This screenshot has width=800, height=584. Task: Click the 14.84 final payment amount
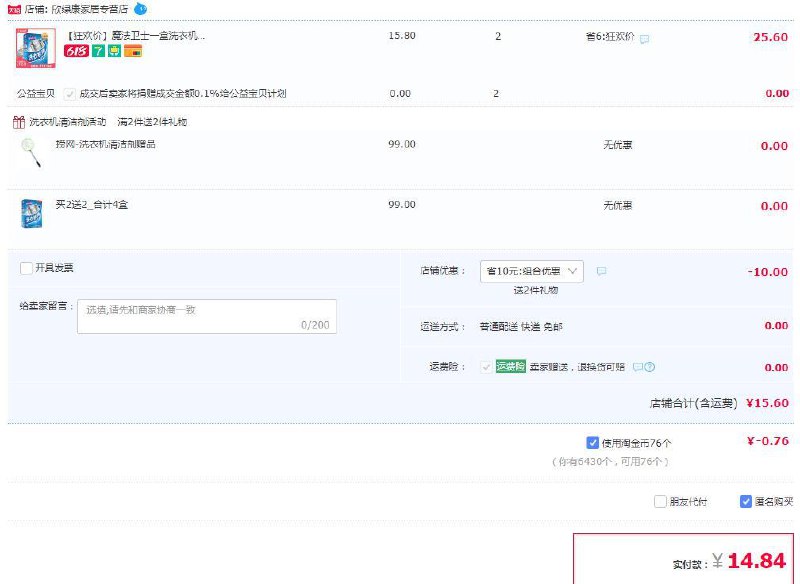click(757, 561)
